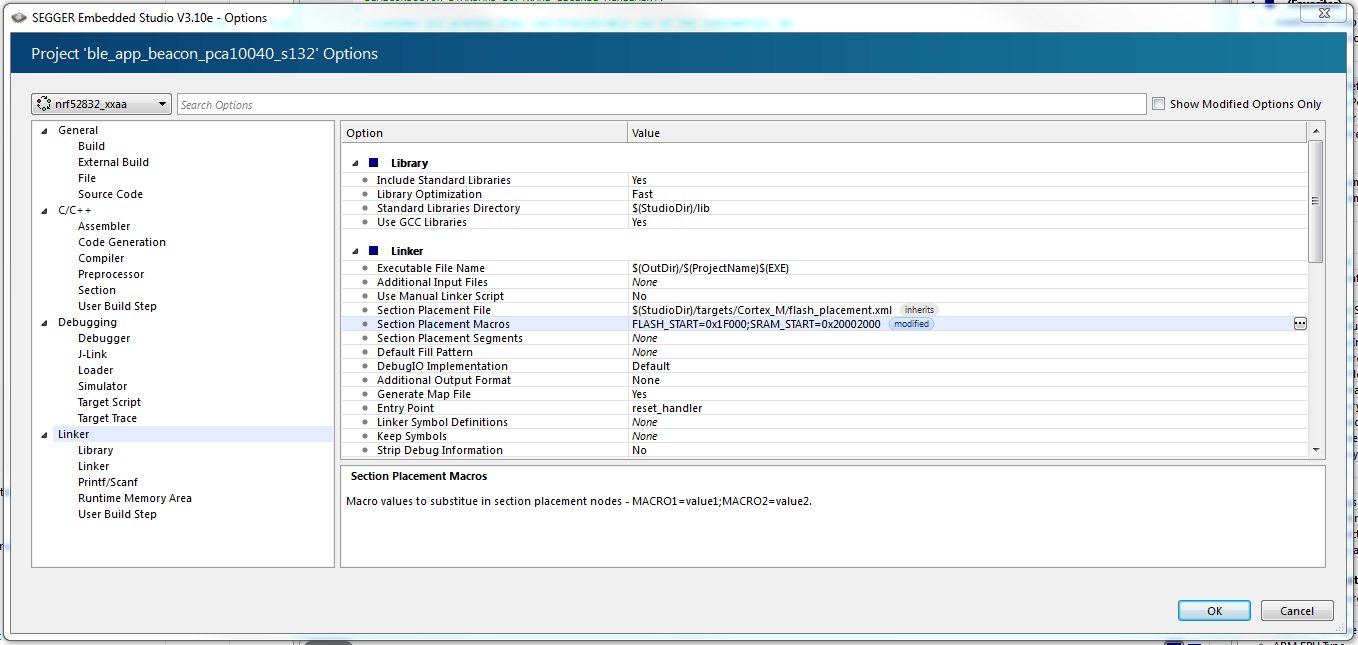
Task: Click the reset_handler entry point value
Action: point(667,408)
